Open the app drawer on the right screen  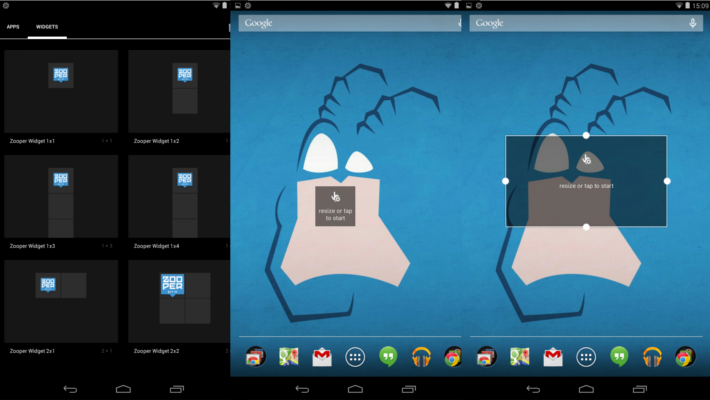586,357
